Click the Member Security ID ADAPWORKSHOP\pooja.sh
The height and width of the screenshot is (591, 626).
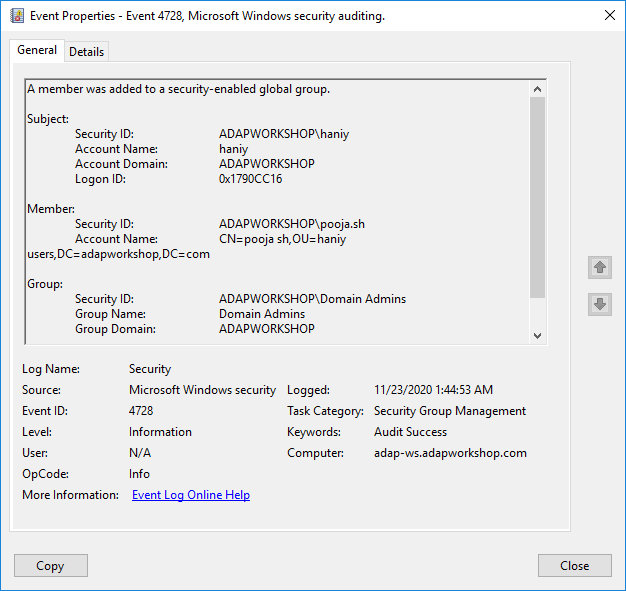coord(292,224)
